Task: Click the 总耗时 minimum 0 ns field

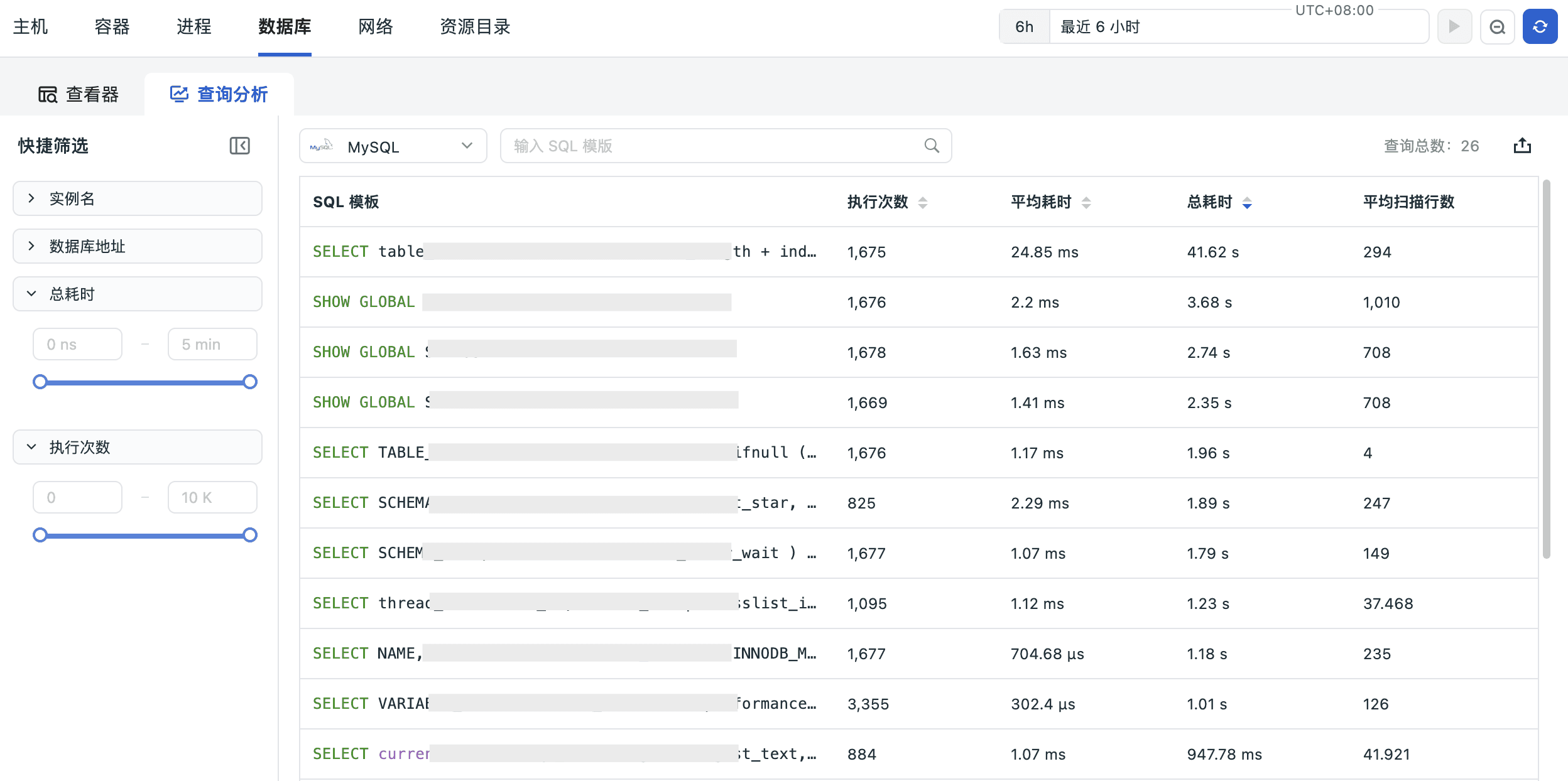Action: pos(77,344)
